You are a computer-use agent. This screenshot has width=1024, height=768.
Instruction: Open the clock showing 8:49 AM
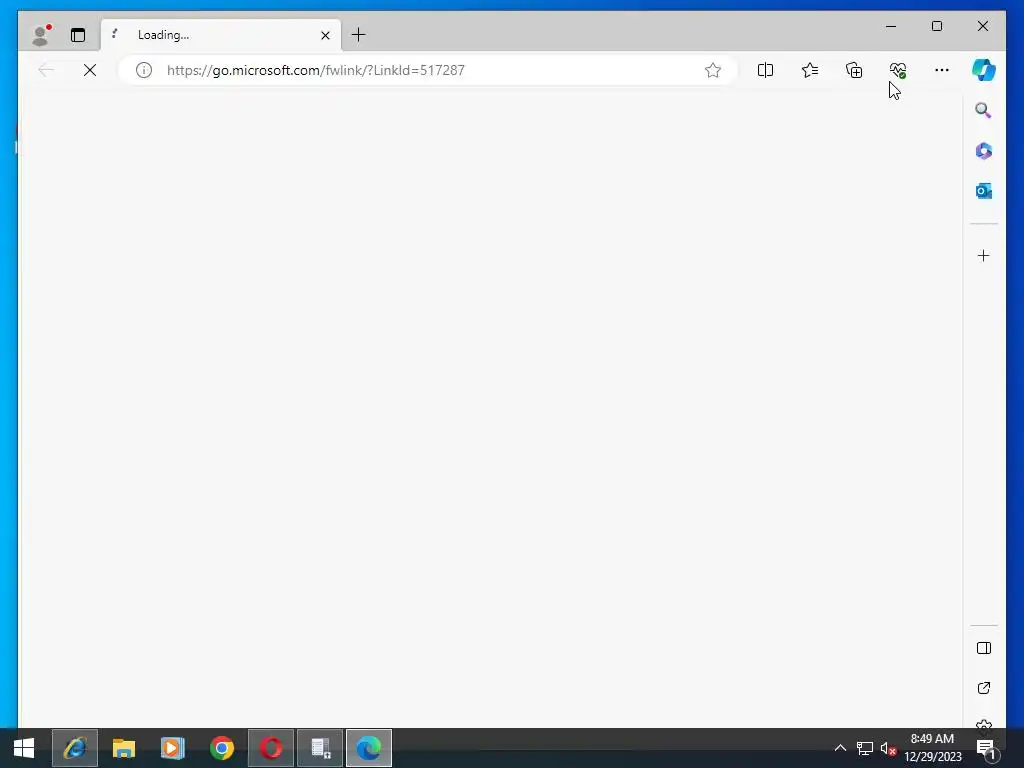[x=933, y=748]
